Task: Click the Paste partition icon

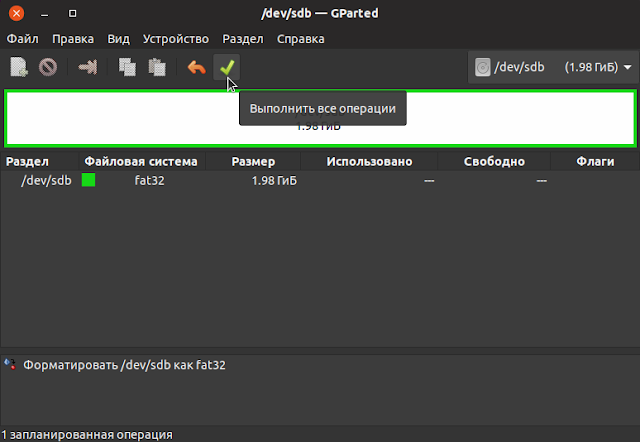Action: [157, 67]
